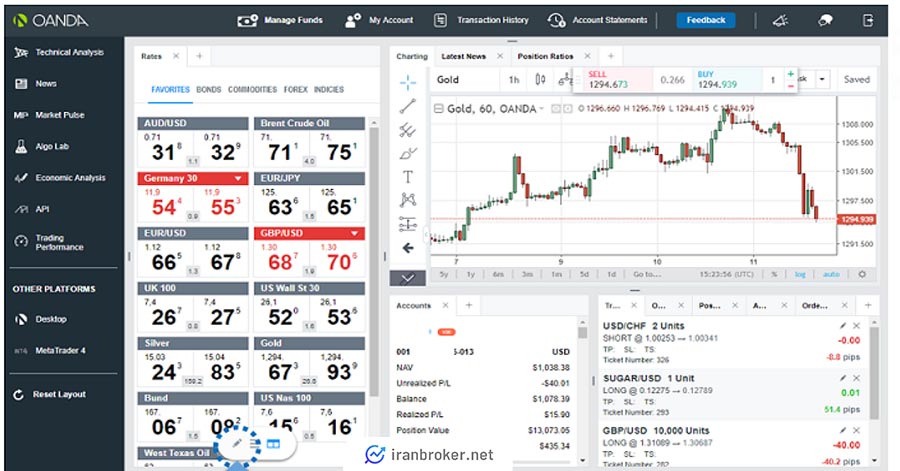Click the Feedback button
The image size is (900, 471).
point(705,20)
